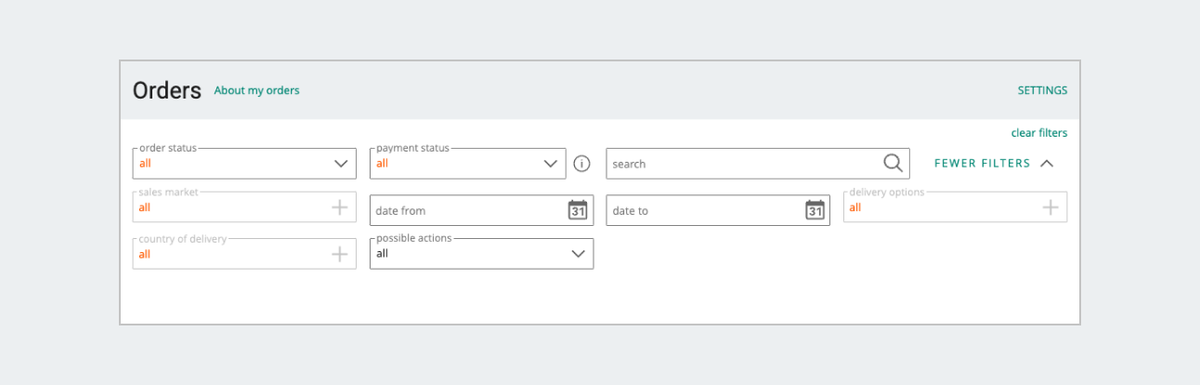Screen dimensions: 1200x385
Task: Open the date to calendar icon
Action: pyautogui.click(x=814, y=210)
